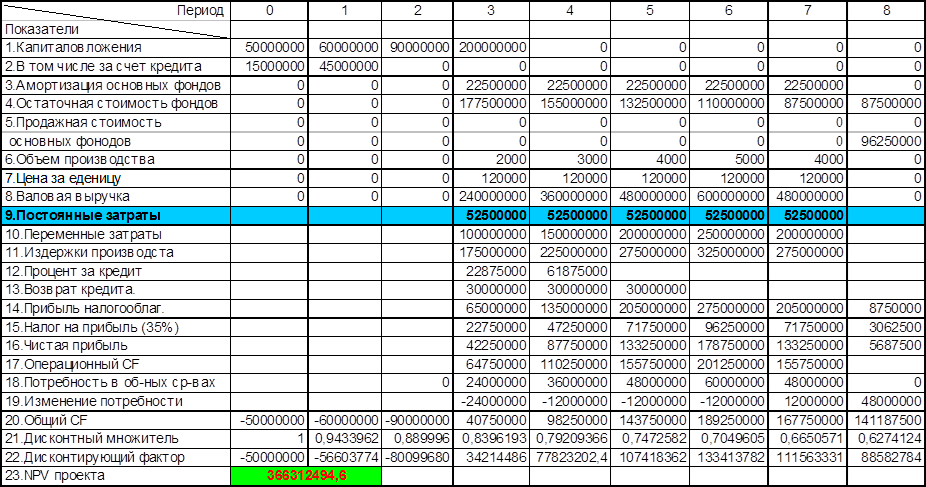Click total CF value 141187500
Screen dimensions: 926x487
point(888,420)
